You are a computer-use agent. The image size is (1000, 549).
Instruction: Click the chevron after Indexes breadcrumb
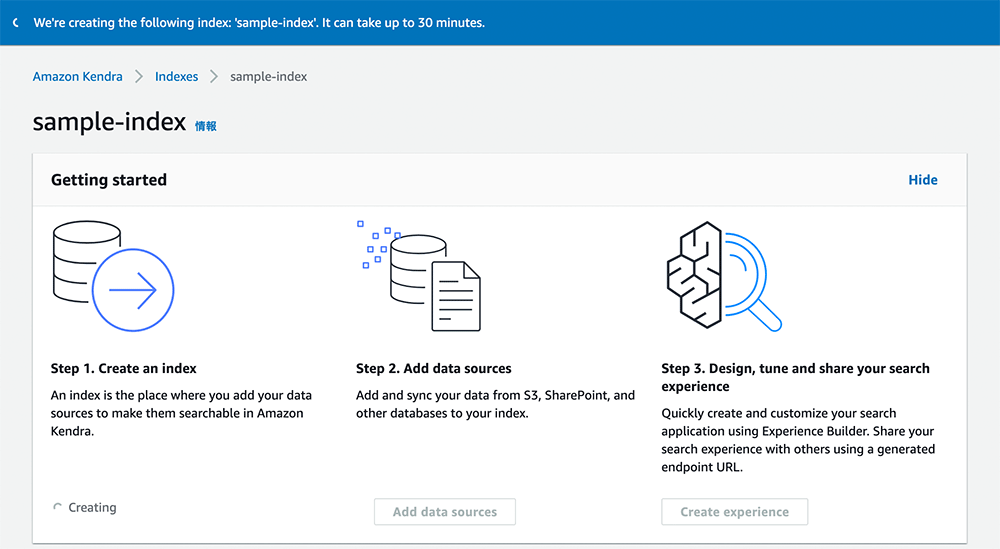tap(214, 77)
